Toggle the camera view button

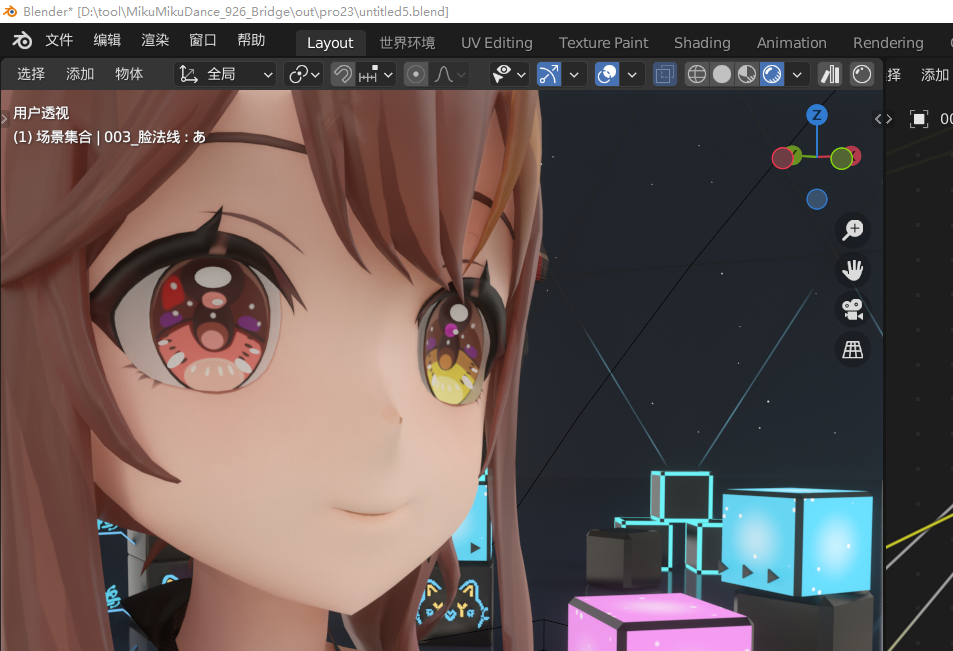coord(853,309)
